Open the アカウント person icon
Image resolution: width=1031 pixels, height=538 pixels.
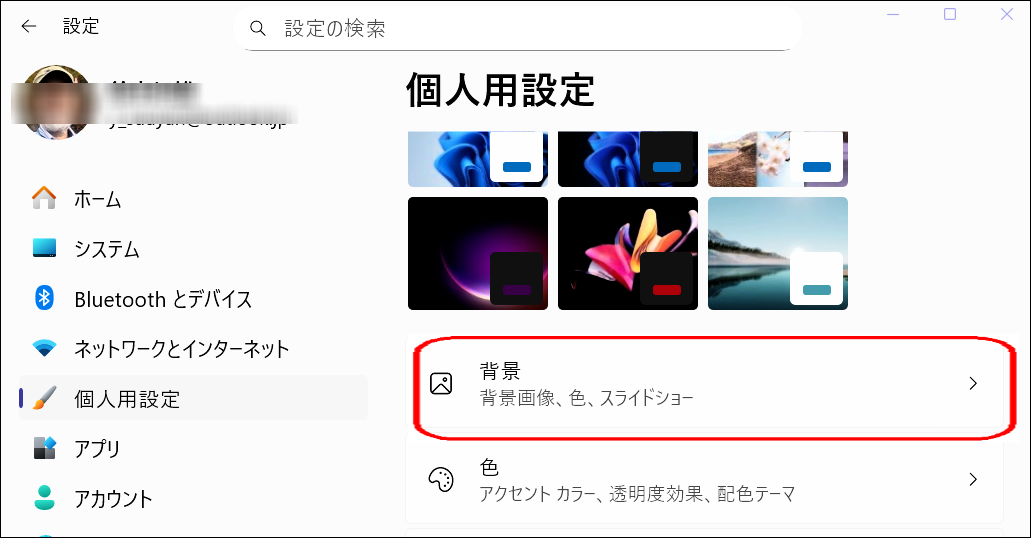44,498
